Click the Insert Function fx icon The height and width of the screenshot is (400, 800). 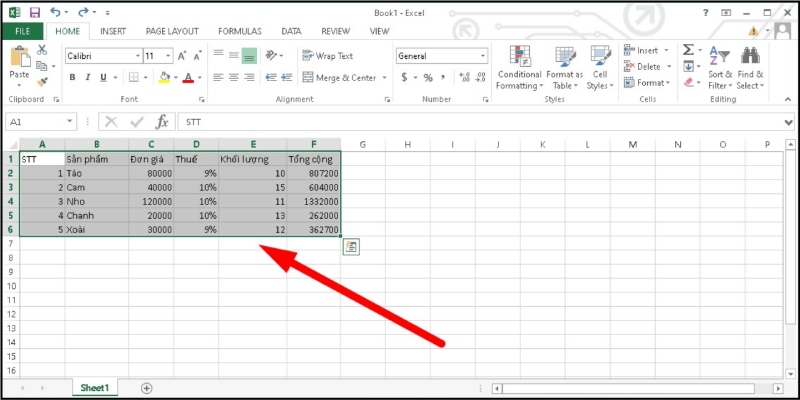tap(161, 121)
